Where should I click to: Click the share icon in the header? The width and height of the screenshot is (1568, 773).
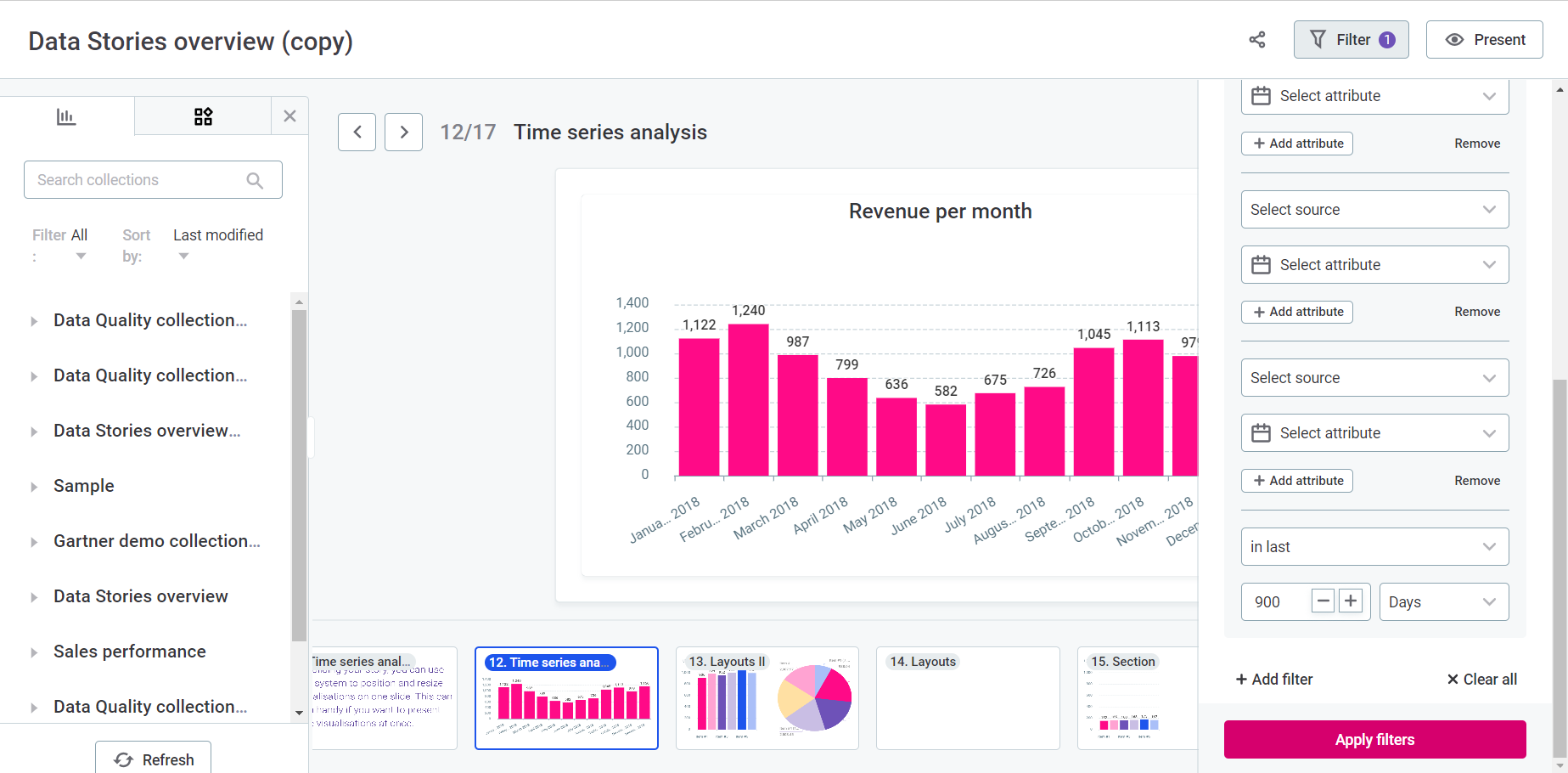click(x=1257, y=40)
